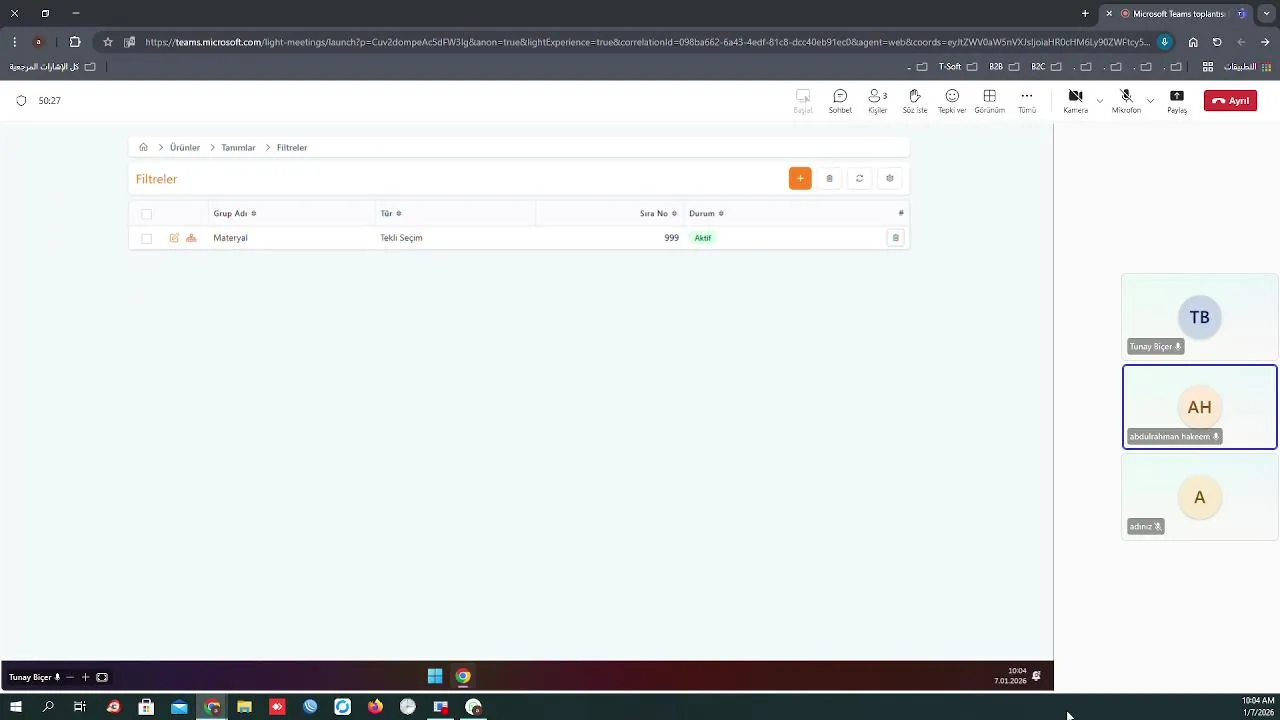The image size is (1280, 720).
Task: Tick the select-all checkbox in table header
Action: (x=146, y=214)
